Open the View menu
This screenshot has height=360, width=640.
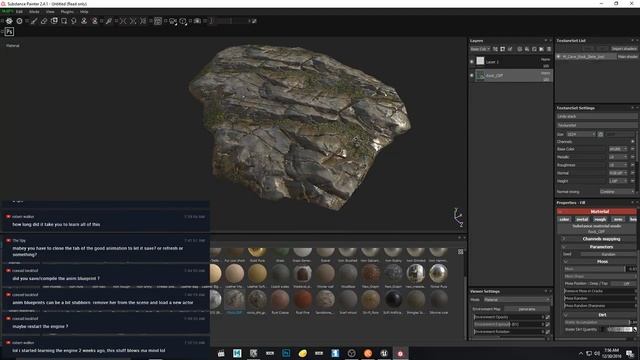click(50, 12)
